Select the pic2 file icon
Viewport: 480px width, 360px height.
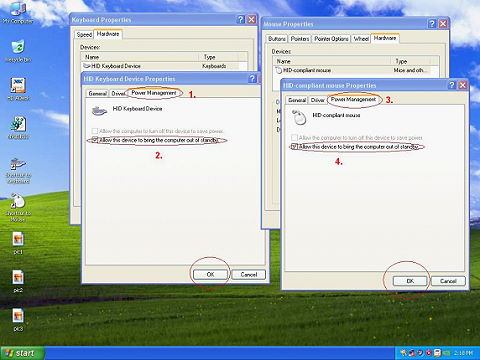pyautogui.click(x=18, y=282)
